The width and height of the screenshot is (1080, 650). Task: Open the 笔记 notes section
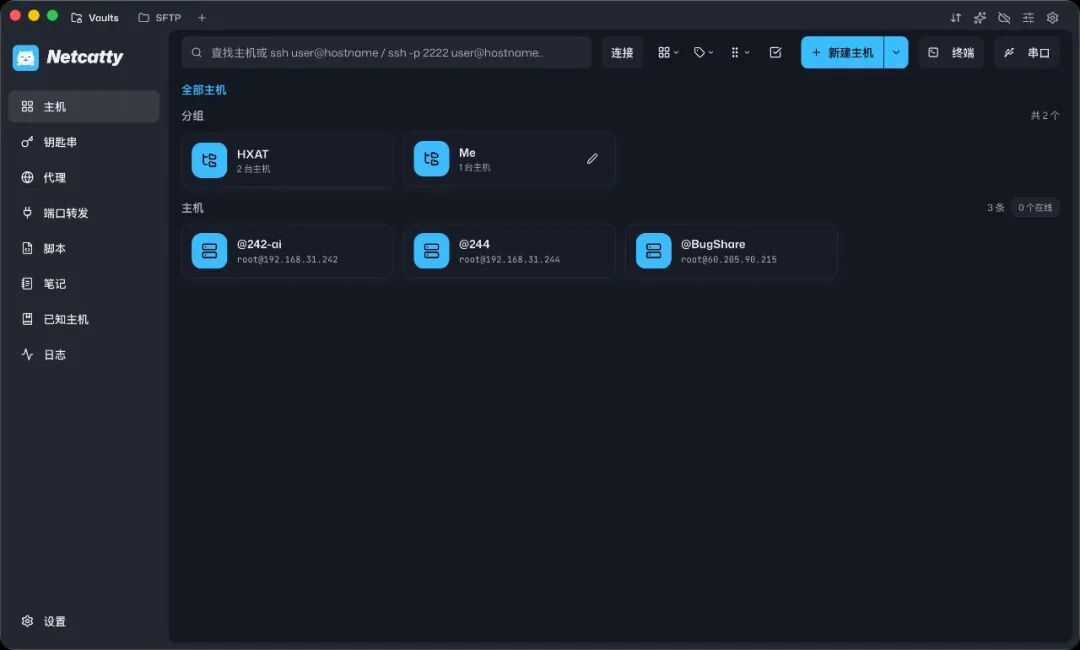click(x=83, y=284)
